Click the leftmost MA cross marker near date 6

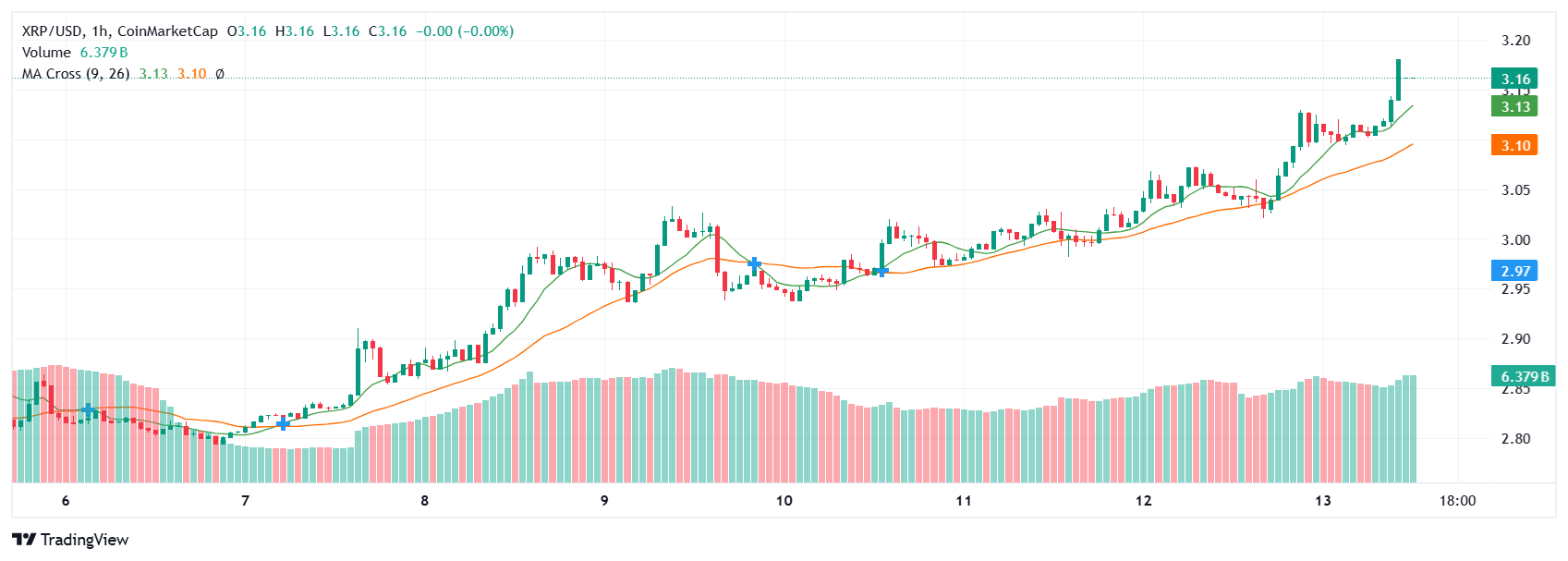point(88,409)
